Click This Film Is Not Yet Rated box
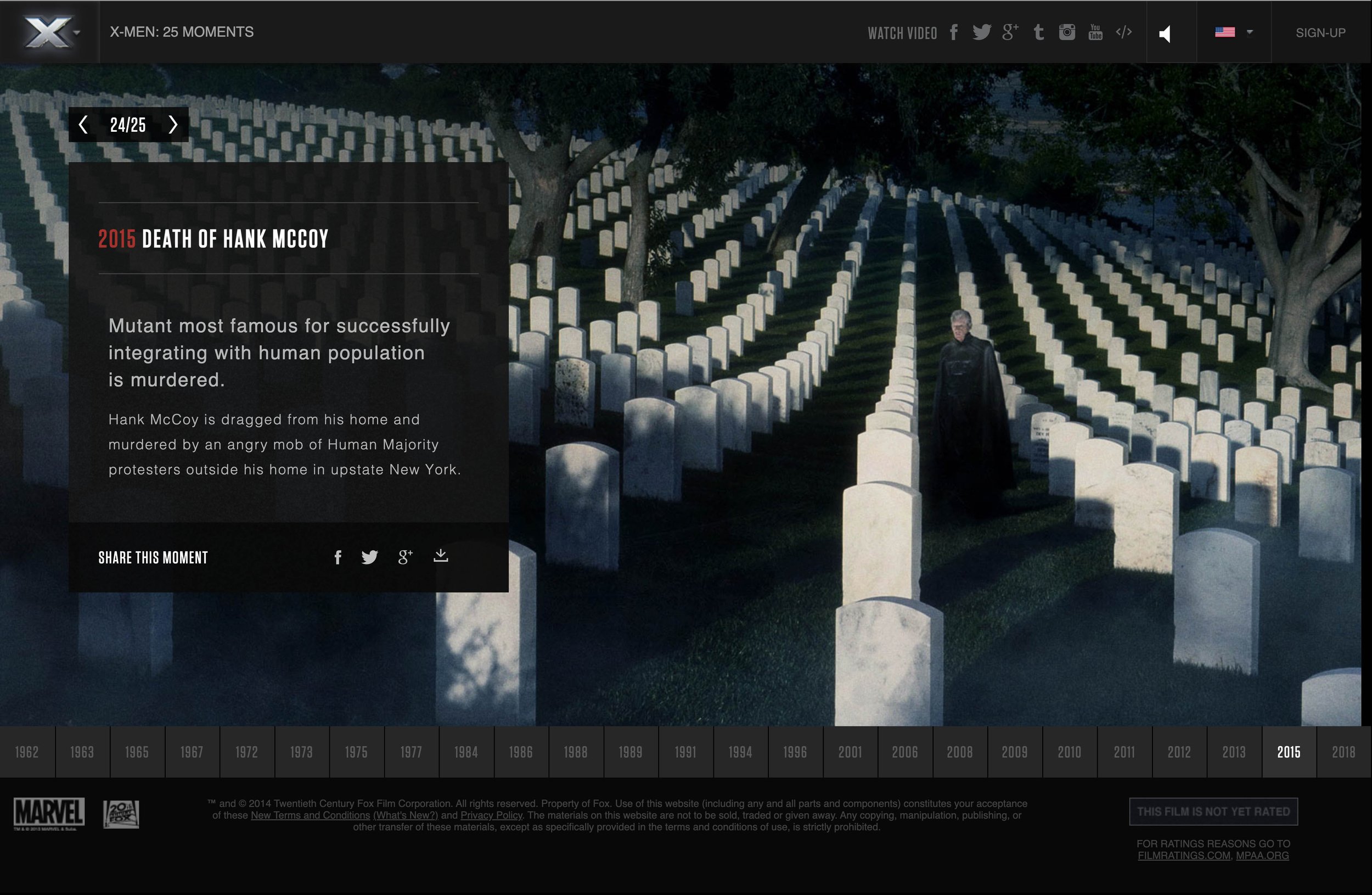This screenshot has width=1372, height=895. (x=1213, y=812)
